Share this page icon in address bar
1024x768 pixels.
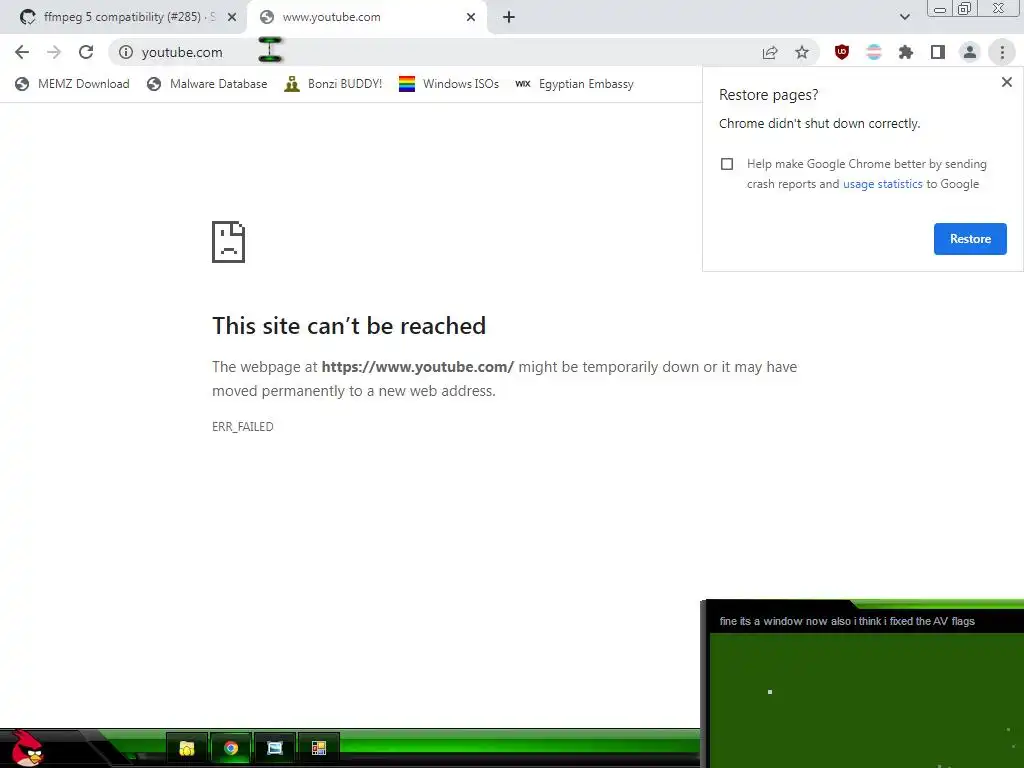(770, 52)
